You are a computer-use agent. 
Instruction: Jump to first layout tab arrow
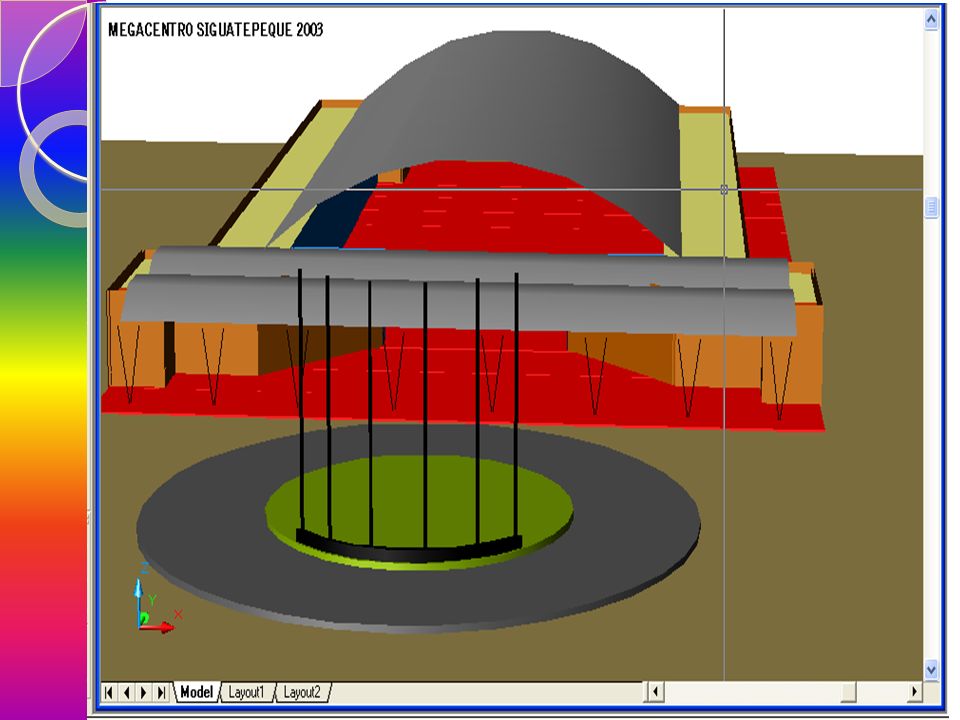coord(109,692)
